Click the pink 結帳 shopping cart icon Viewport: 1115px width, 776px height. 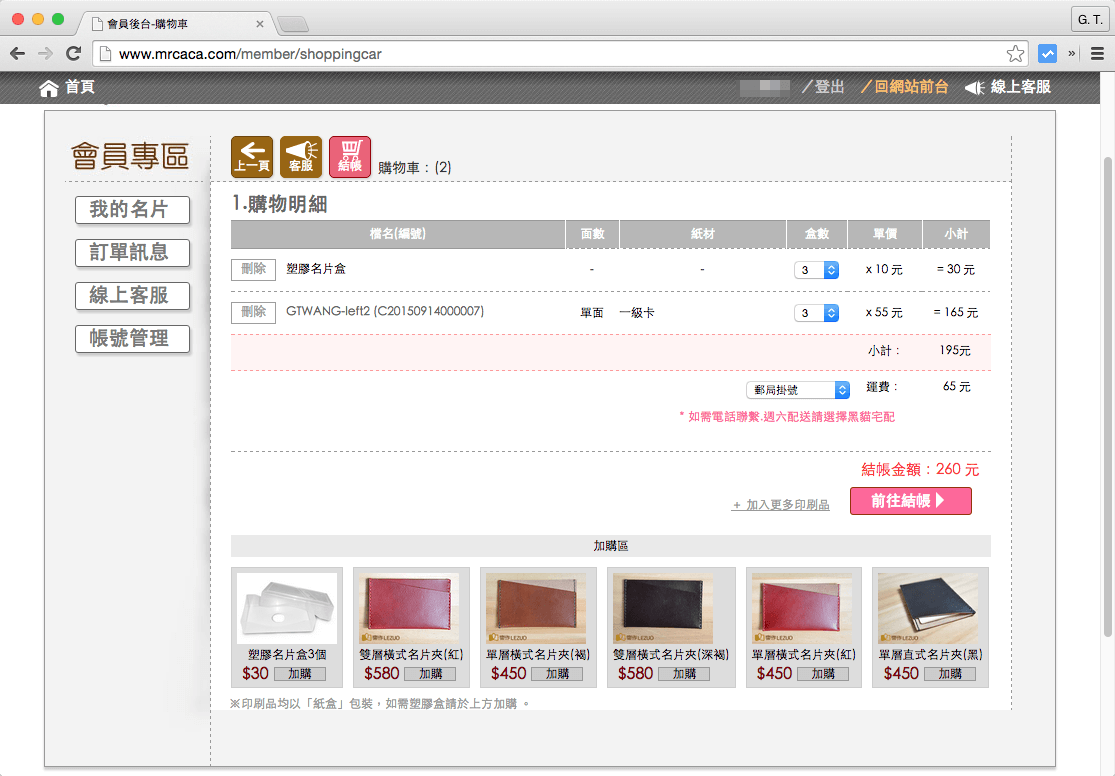pos(349,156)
